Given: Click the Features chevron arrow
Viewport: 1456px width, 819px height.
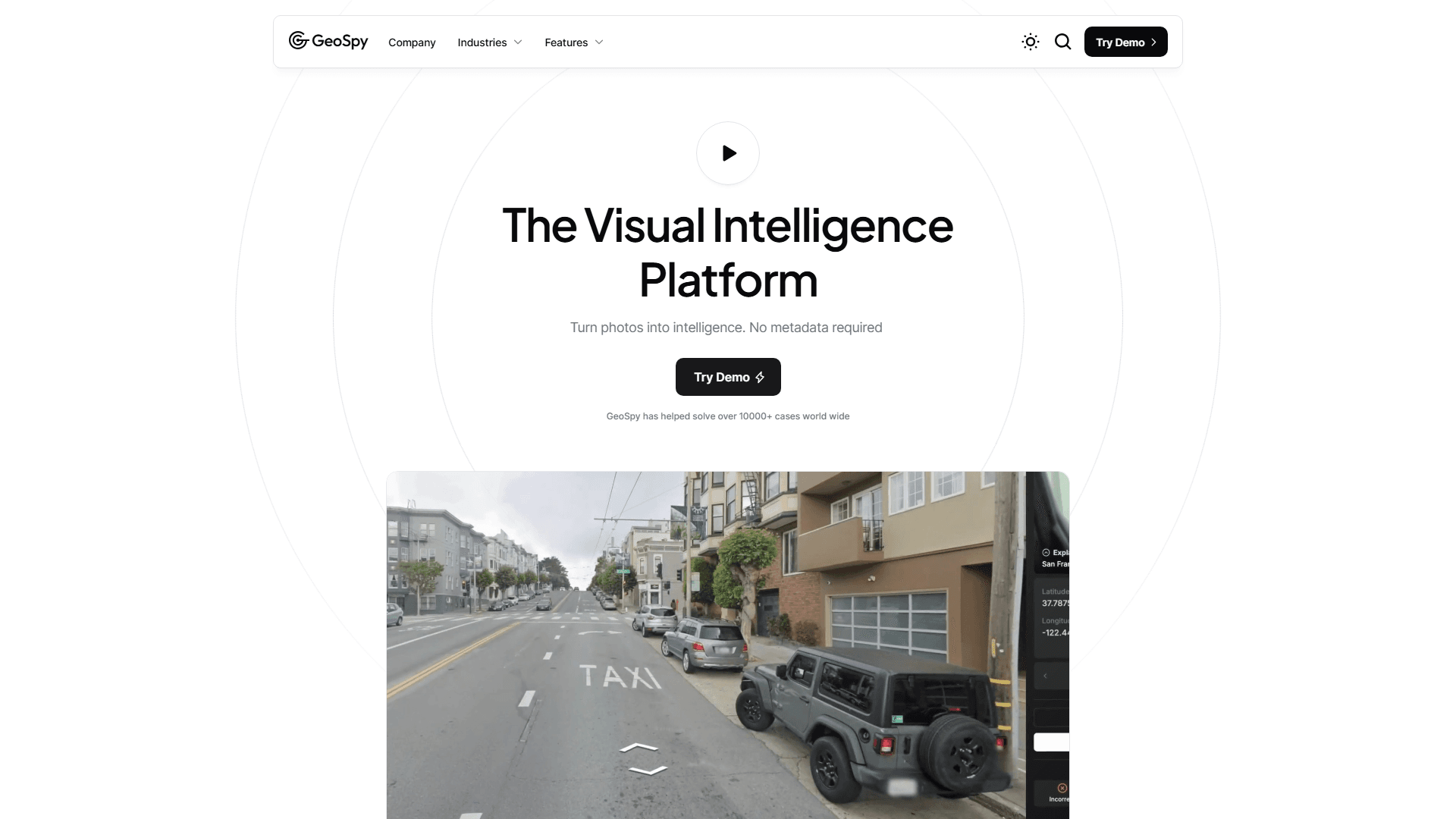Looking at the screenshot, I should [599, 42].
